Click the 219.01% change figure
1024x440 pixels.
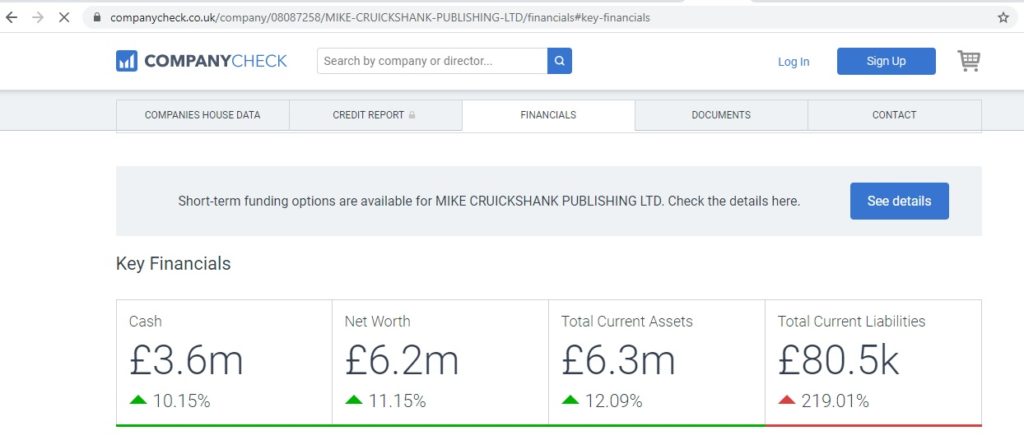pos(835,401)
